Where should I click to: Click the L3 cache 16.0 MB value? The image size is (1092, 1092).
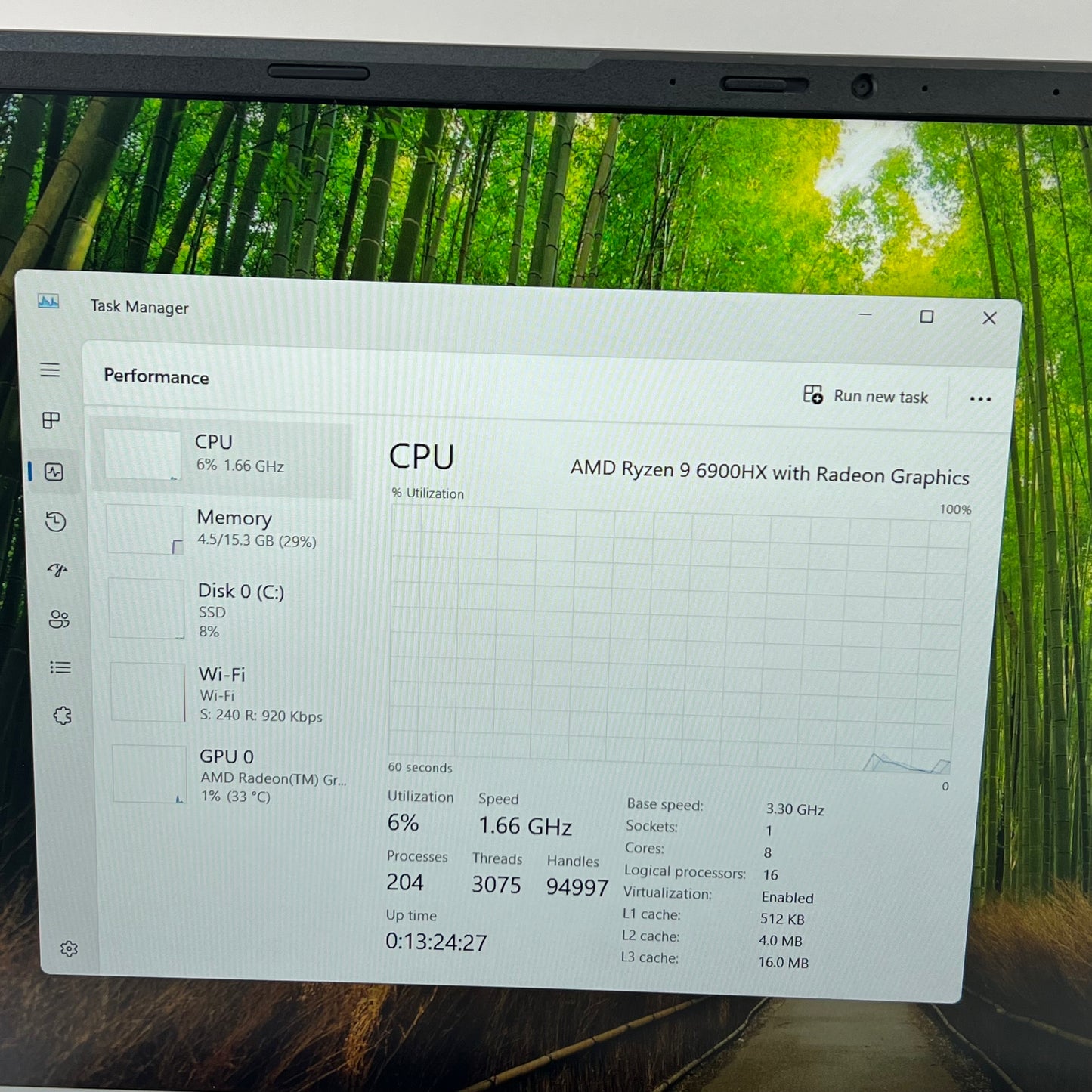[x=784, y=963]
